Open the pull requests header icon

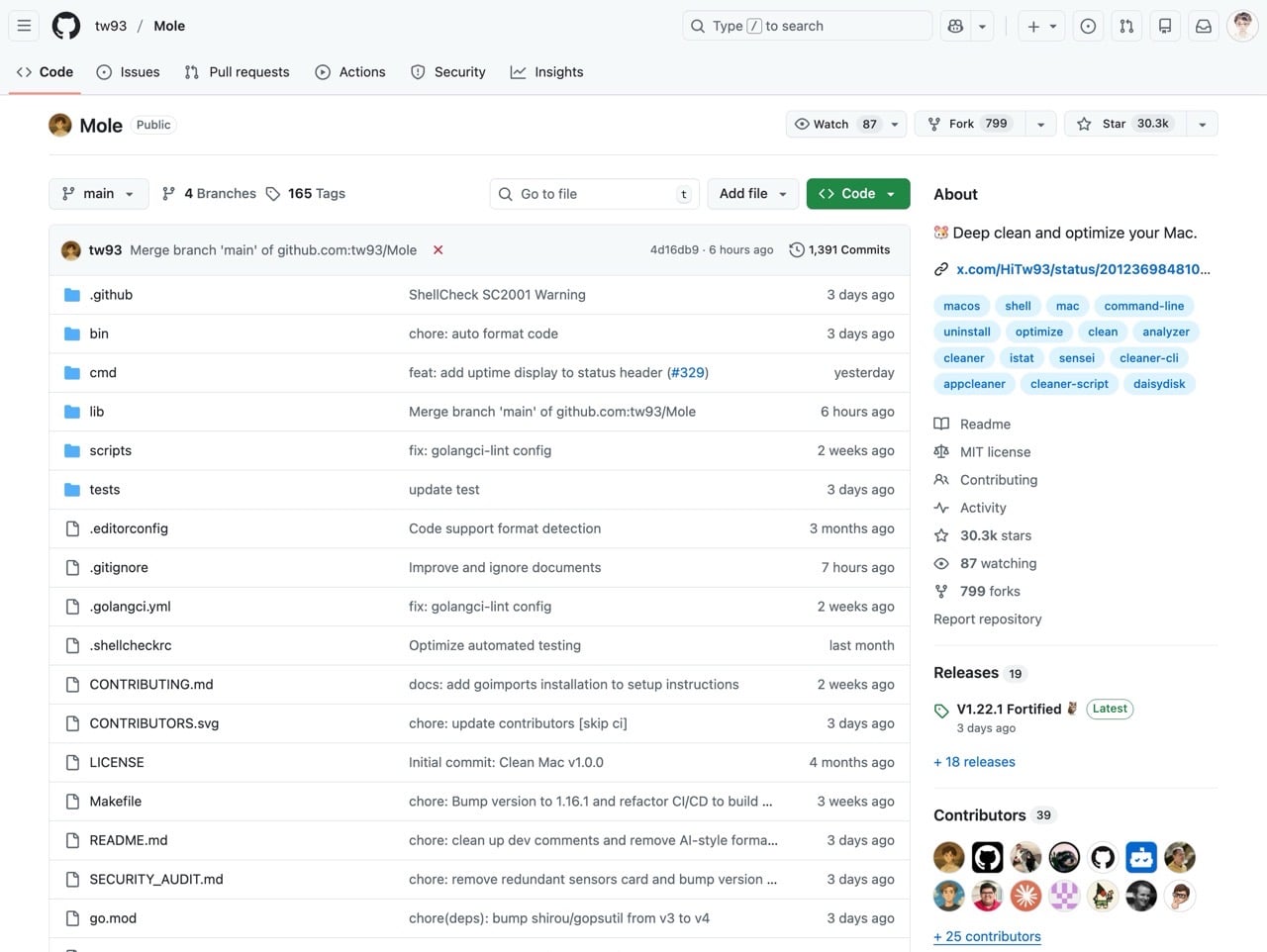click(1126, 27)
